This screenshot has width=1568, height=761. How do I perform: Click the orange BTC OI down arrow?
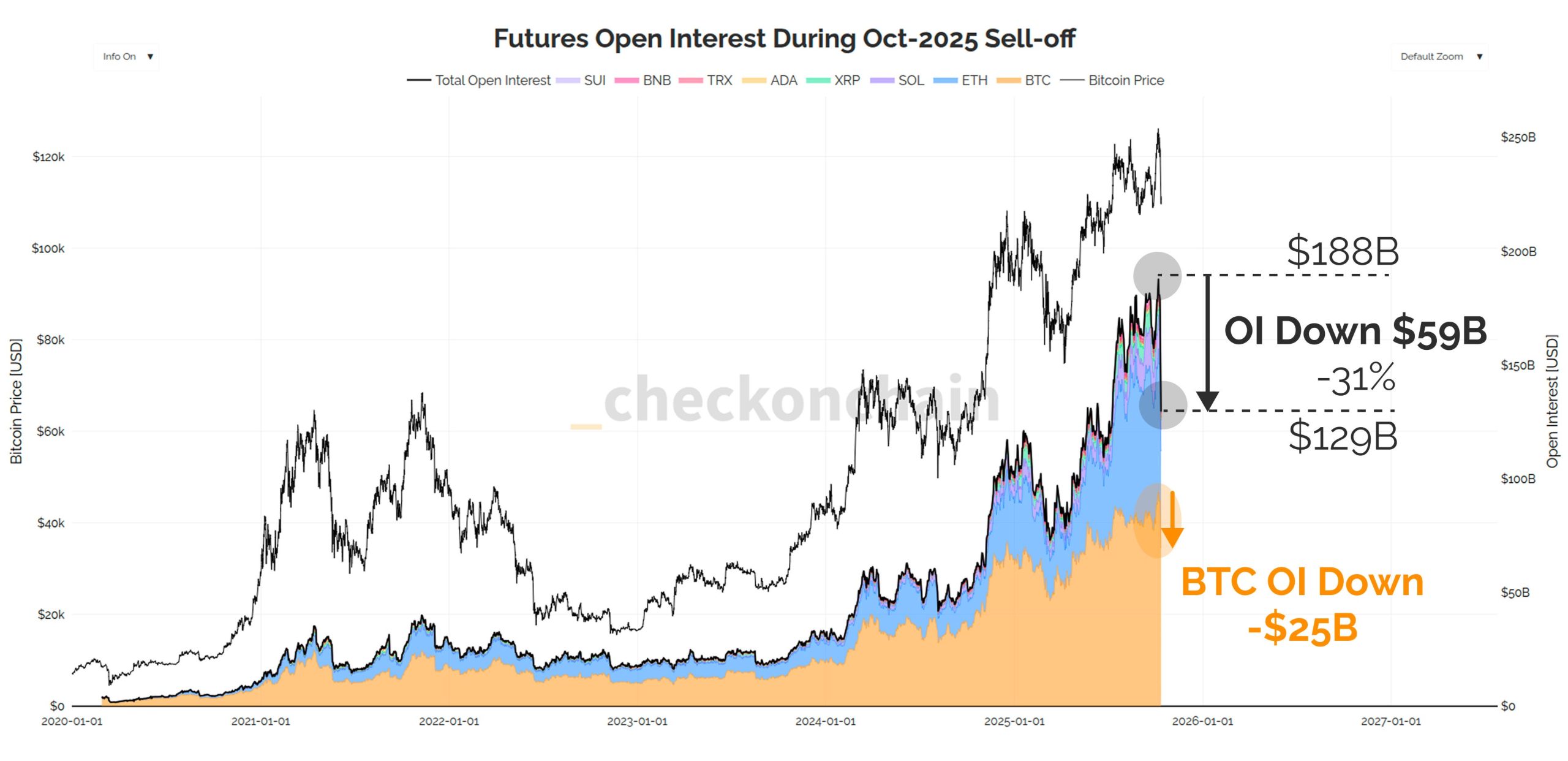(x=1172, y=519)
